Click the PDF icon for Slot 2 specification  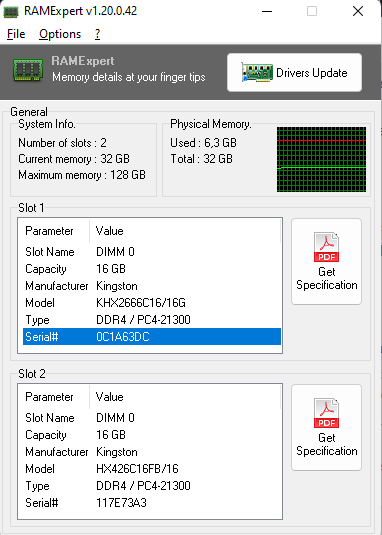click(x=326, y=413)
